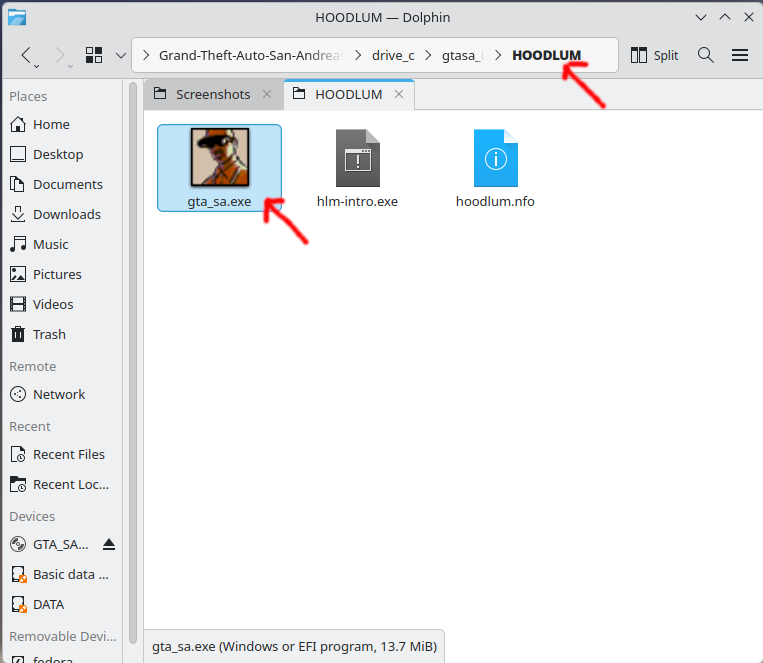
Task: Click the HOODLUM breadcrumb
Action: coord(546,55)
